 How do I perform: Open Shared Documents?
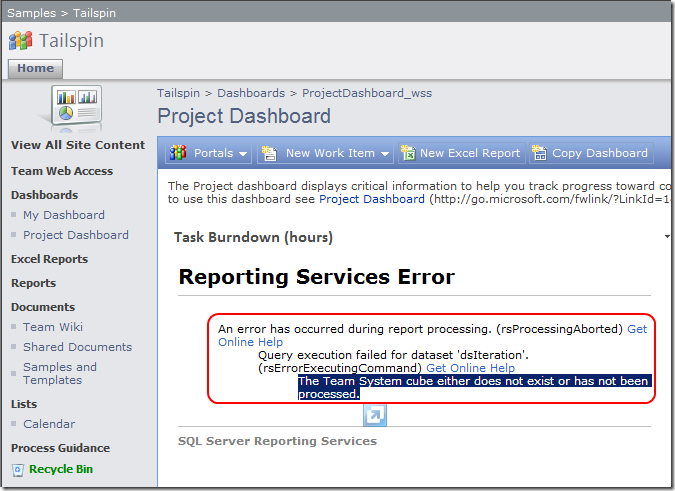77,347
